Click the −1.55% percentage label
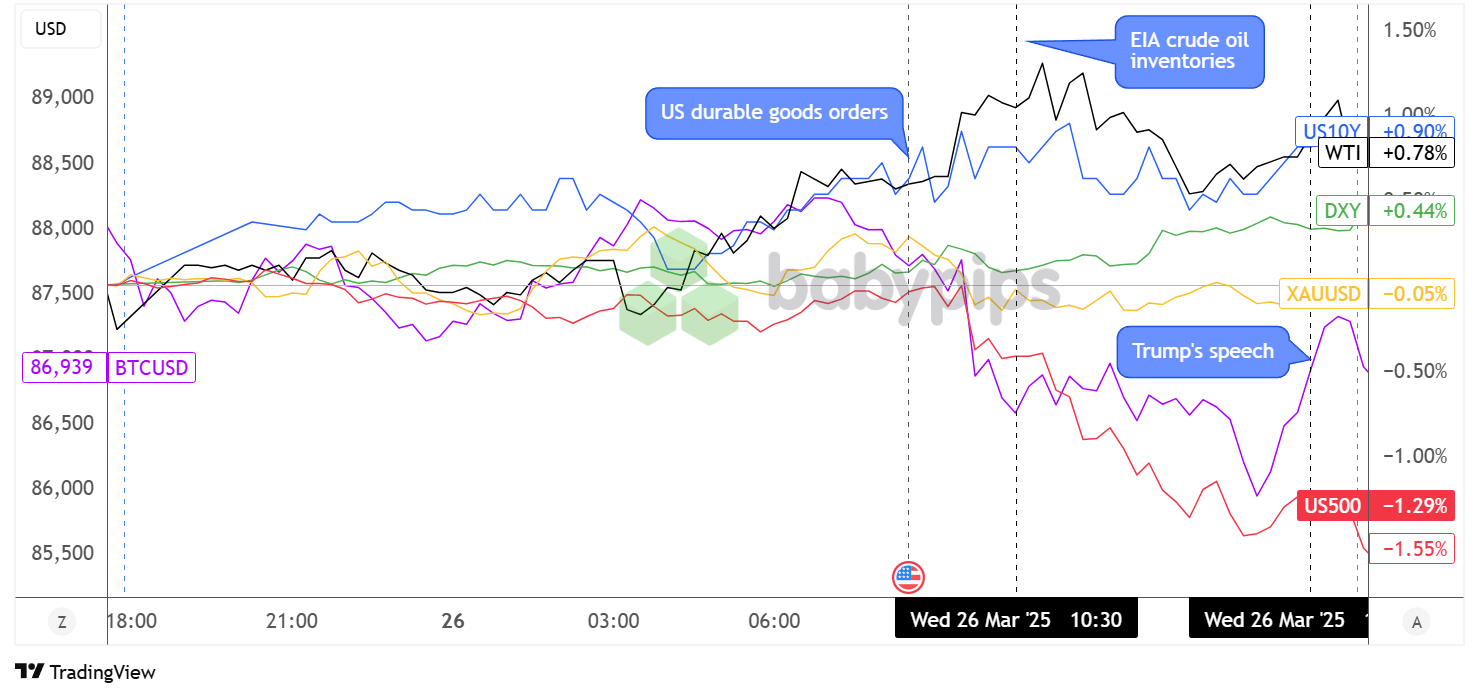Image resolution: width=1479 pixels, height=698 pixels. [1414, 548]
